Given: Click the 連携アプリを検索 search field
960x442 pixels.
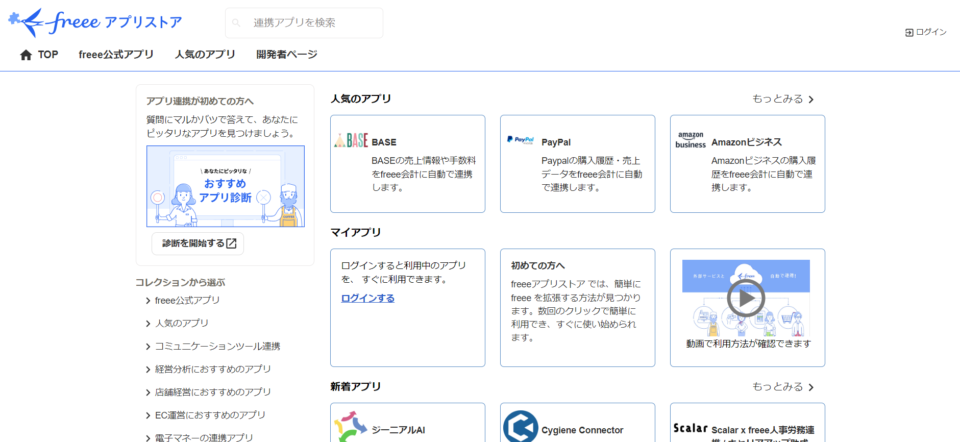Looking at the screenshot, I should [x=304, y=23].
